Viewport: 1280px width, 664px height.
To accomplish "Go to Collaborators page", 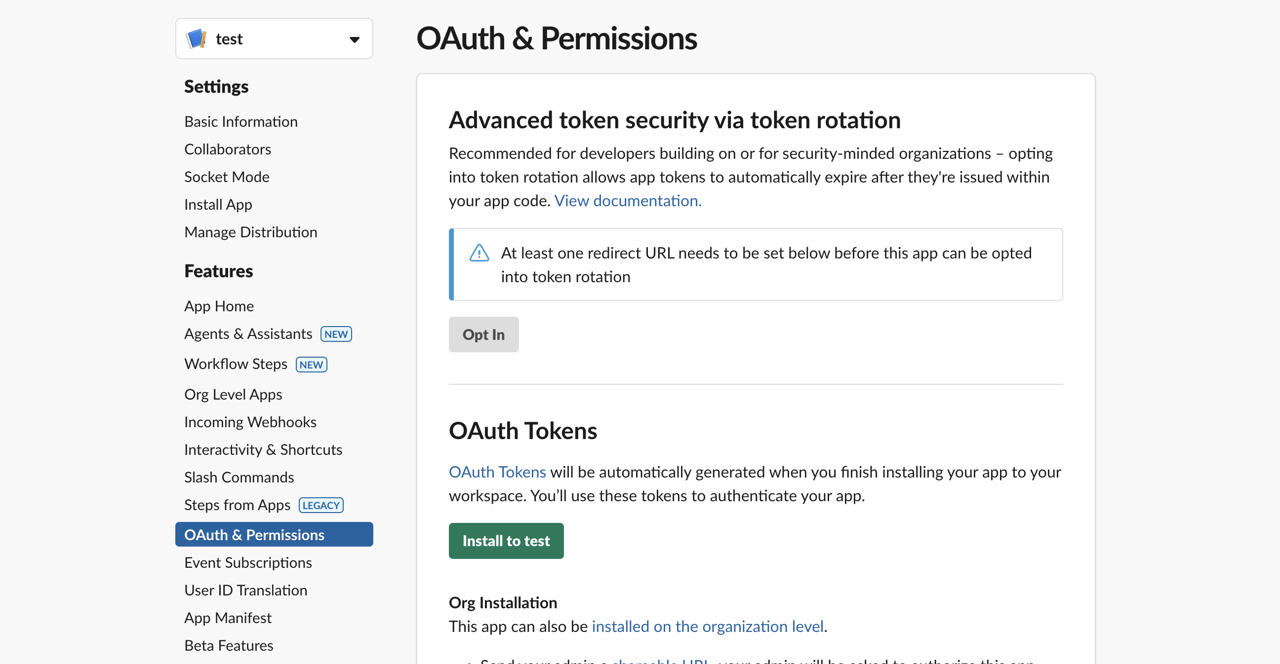I will coord(227,149).
